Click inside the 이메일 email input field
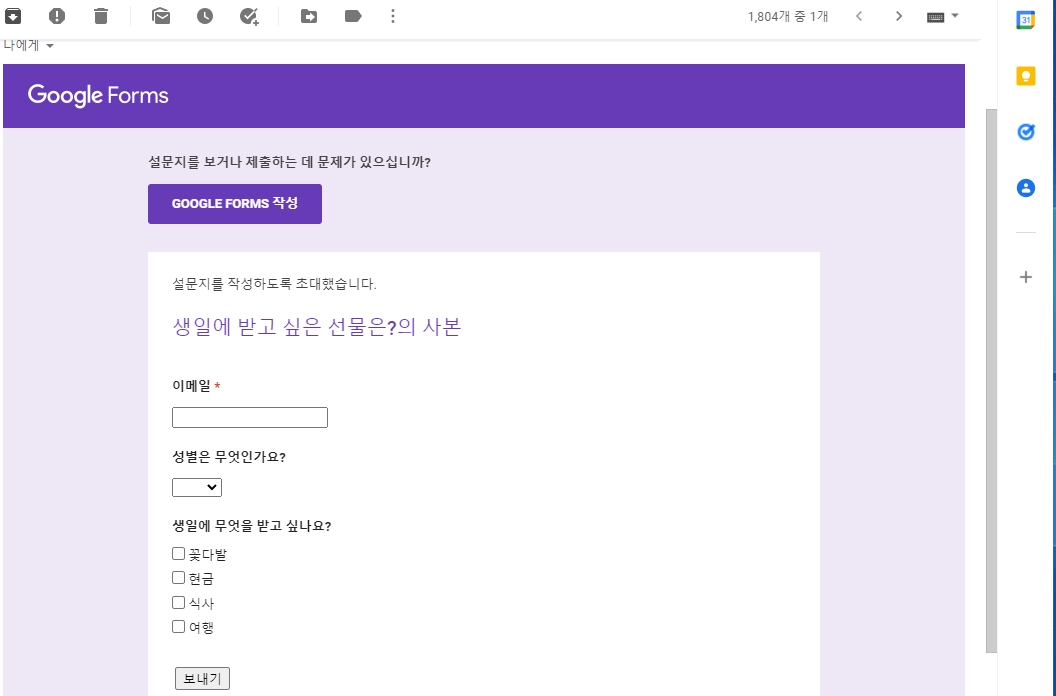This screenshot has width=1056, height=696. pyautogui.click(x=249, y=417)
